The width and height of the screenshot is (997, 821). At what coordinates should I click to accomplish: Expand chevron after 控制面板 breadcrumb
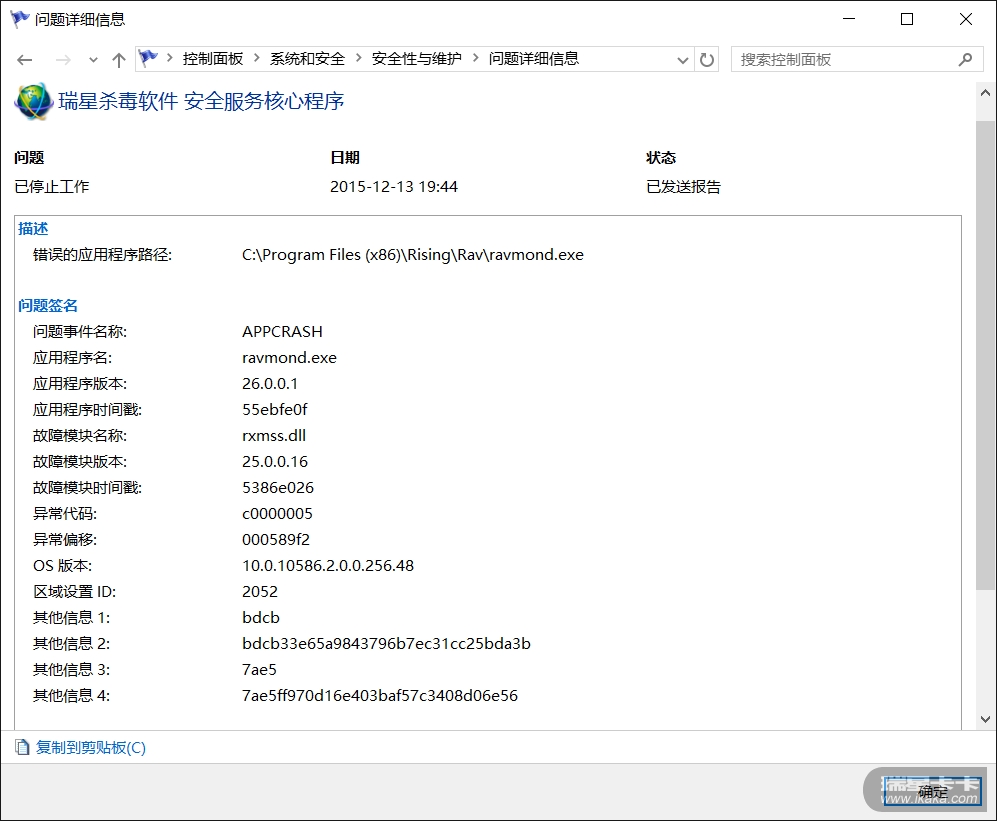tap(257, 59)
